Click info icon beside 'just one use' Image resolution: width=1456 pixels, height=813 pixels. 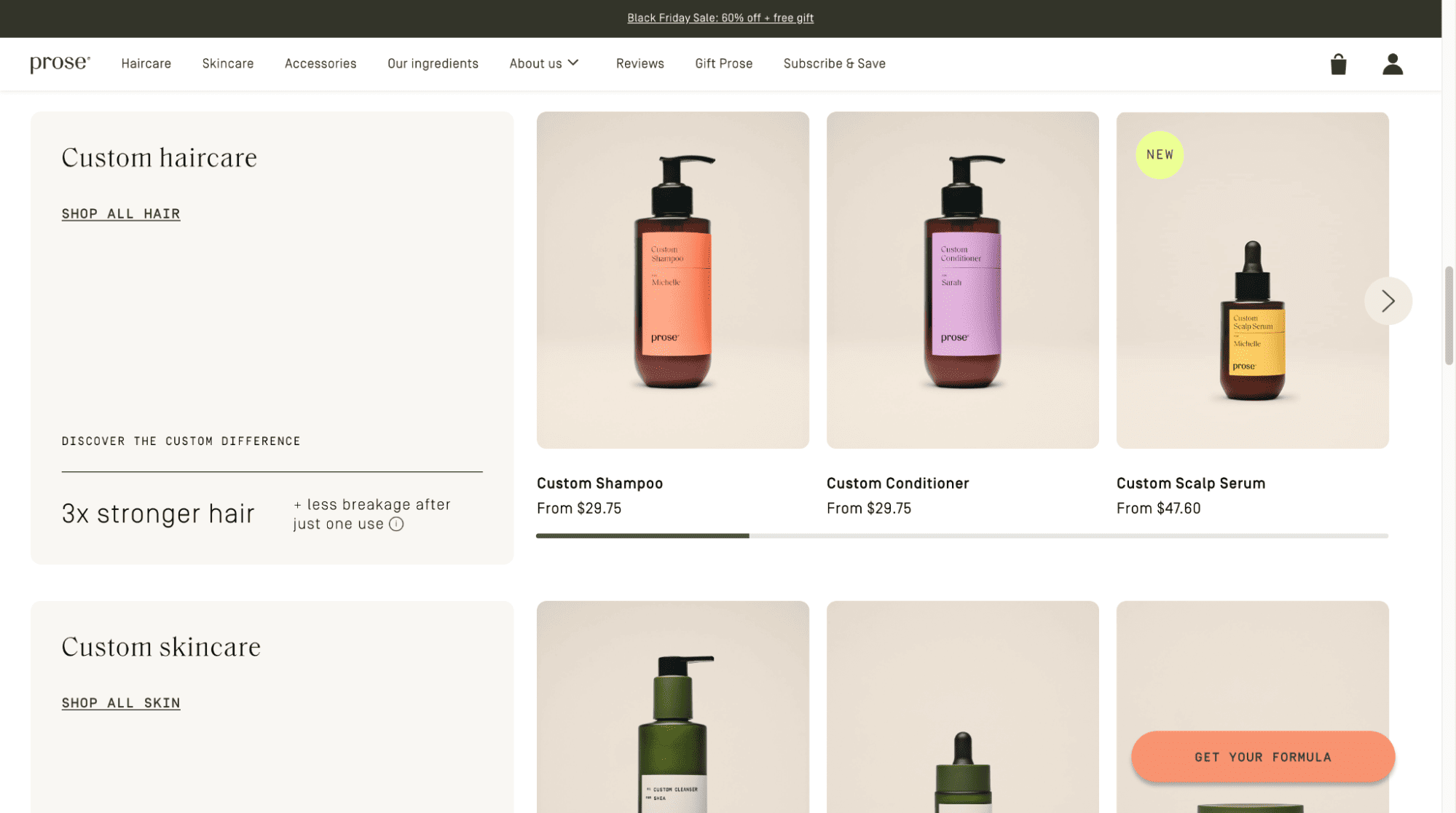click(x=396, y=525)
